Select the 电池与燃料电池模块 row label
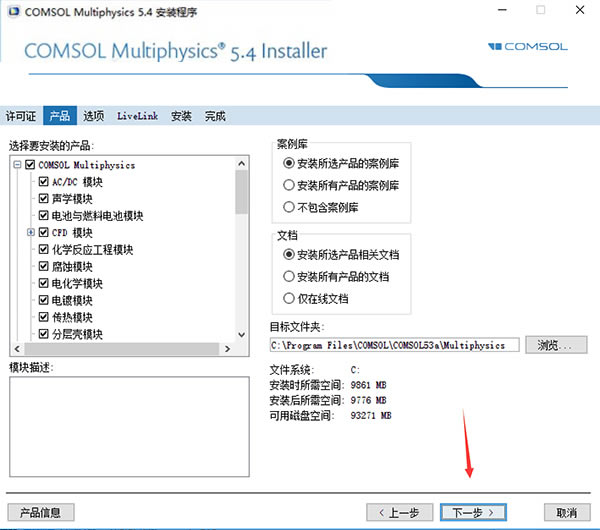The height and width of the screenshot is (530, 600). (x=98, y=215)
